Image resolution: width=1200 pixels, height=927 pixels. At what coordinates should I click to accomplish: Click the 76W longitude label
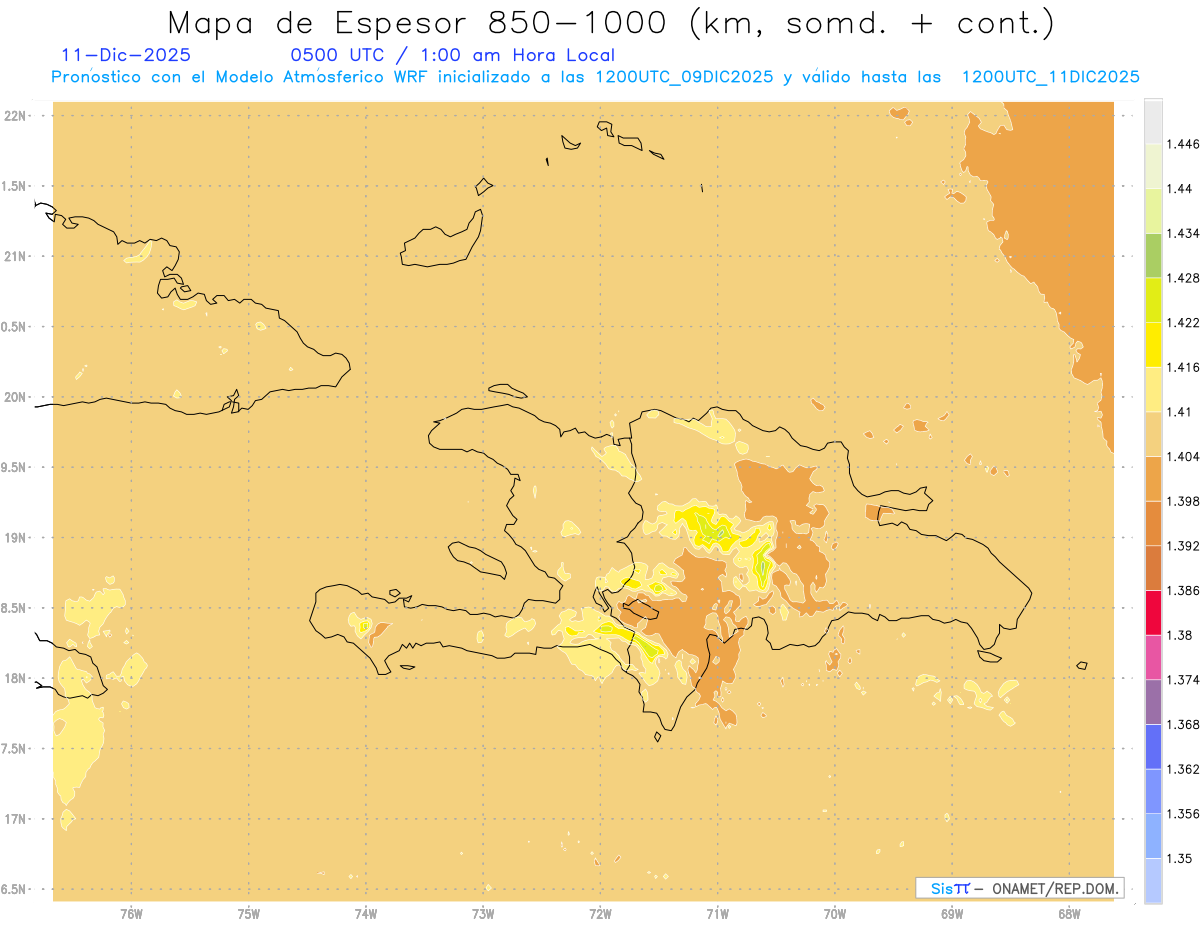(x=131, y=913)
